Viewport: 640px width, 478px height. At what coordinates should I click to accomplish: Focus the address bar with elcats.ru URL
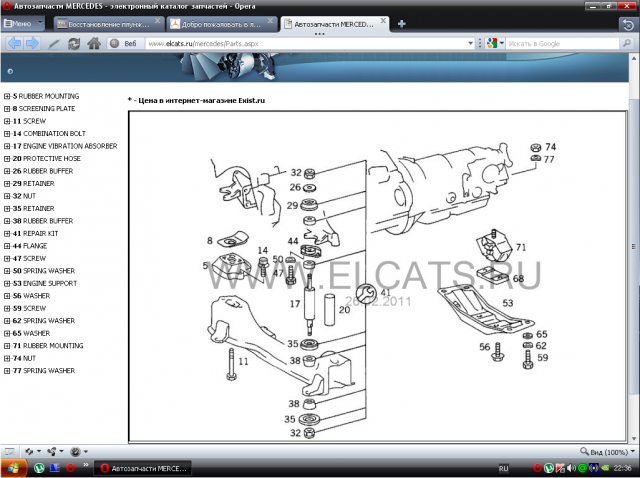pyautogui.click(x=306, y=43)
